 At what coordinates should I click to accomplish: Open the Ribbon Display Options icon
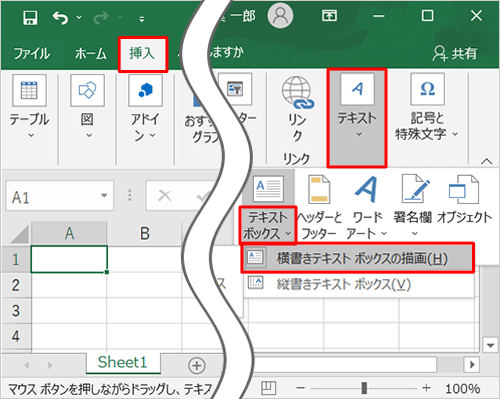coord(329,15)
